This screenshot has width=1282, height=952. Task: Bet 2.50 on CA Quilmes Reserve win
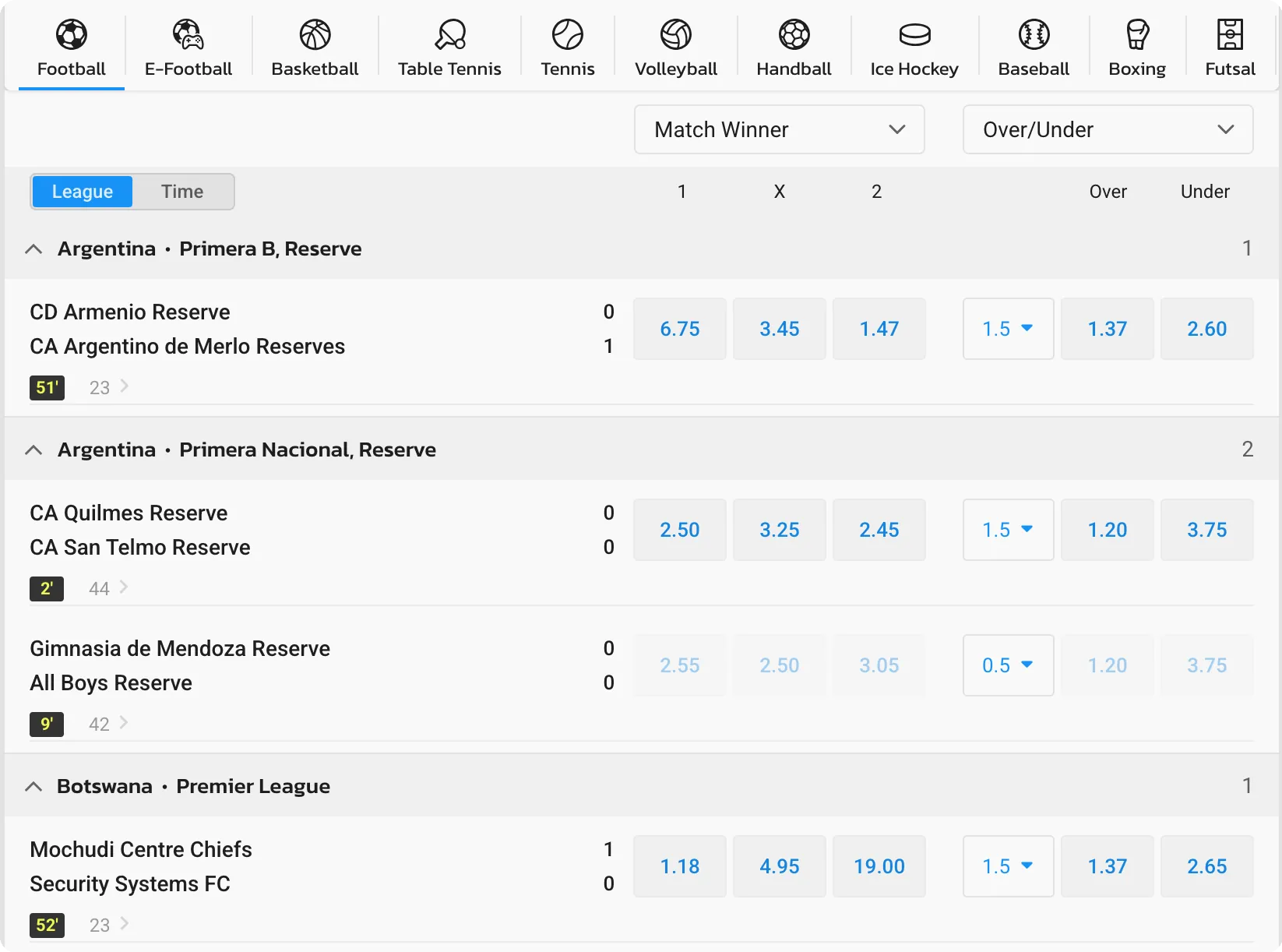coord(680,530)
